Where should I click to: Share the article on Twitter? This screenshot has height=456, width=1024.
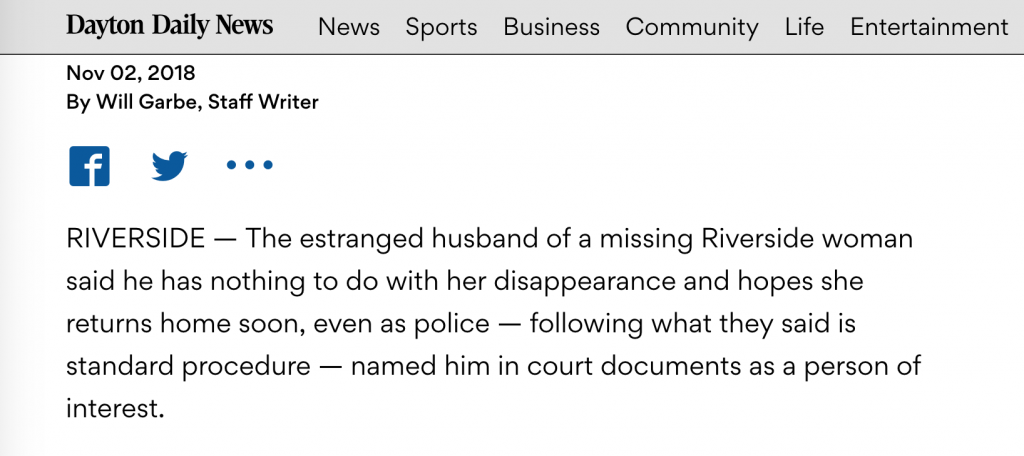(169, 165)
